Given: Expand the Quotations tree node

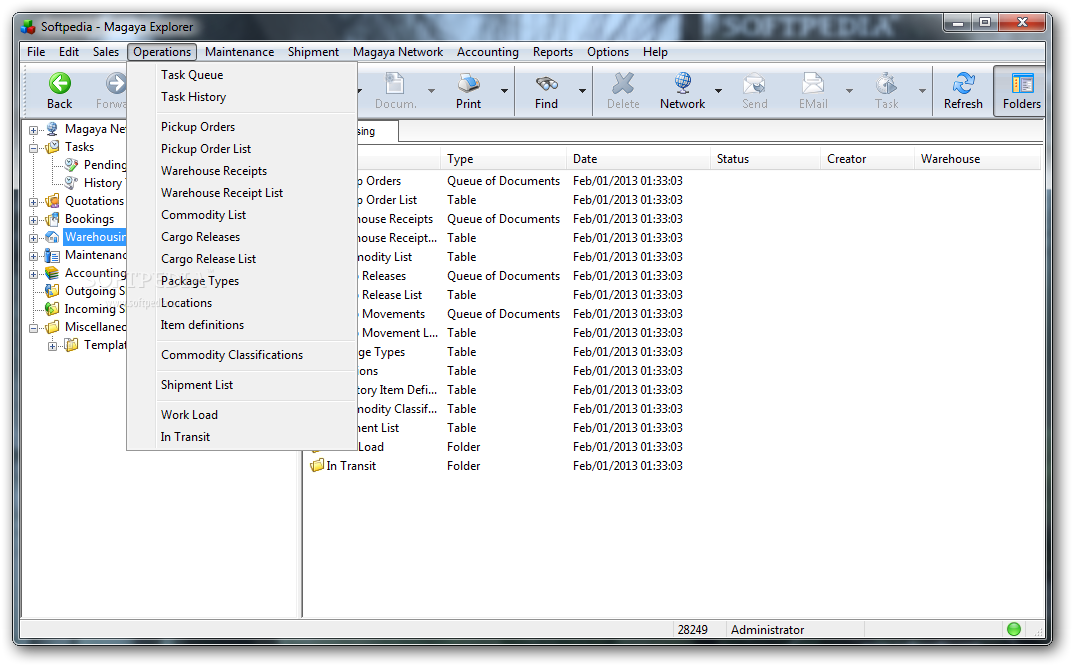Looking at the screenshot, I should [x=34, y=202].
